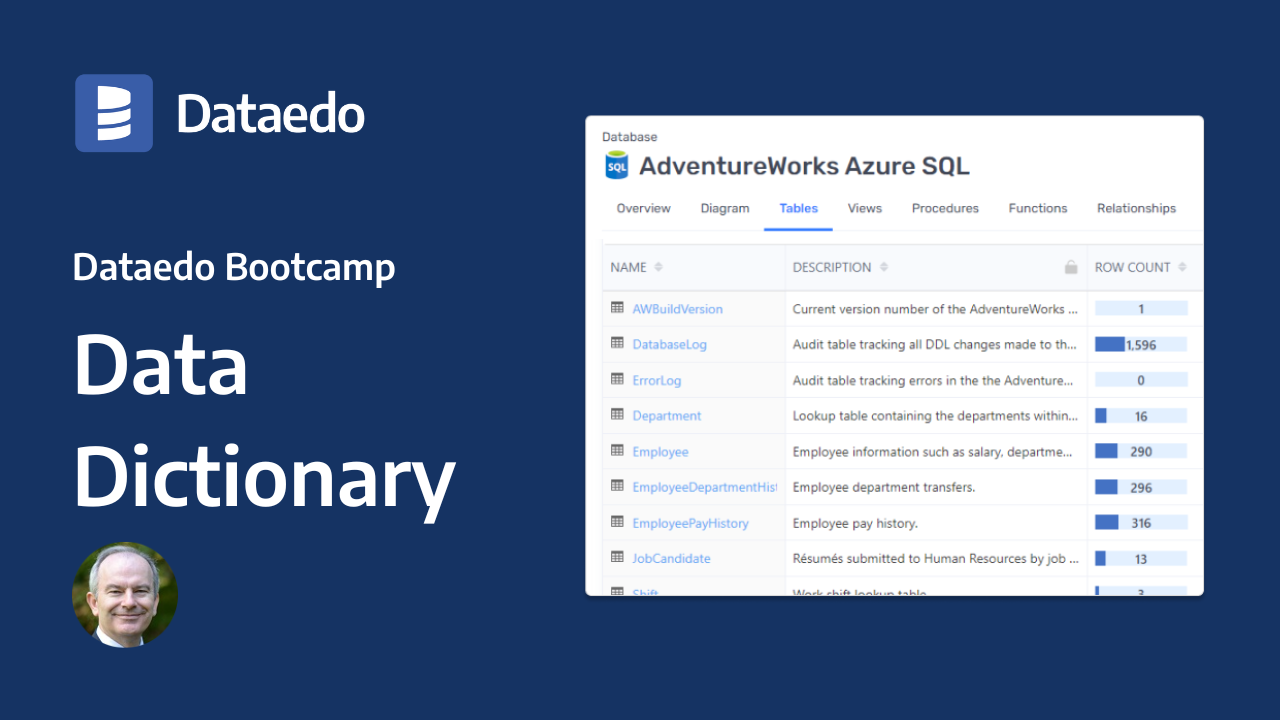Click the table icon beside AWBuildVersion

[x=617, y=308]
